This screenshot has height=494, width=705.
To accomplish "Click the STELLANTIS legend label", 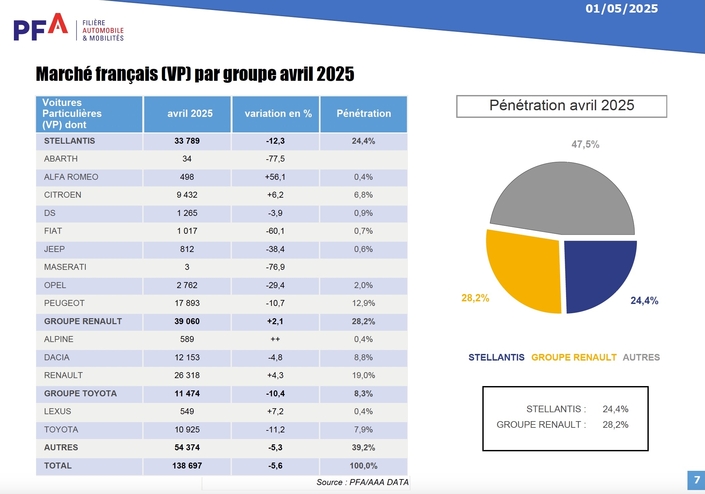I will click(x=496, y=357).
